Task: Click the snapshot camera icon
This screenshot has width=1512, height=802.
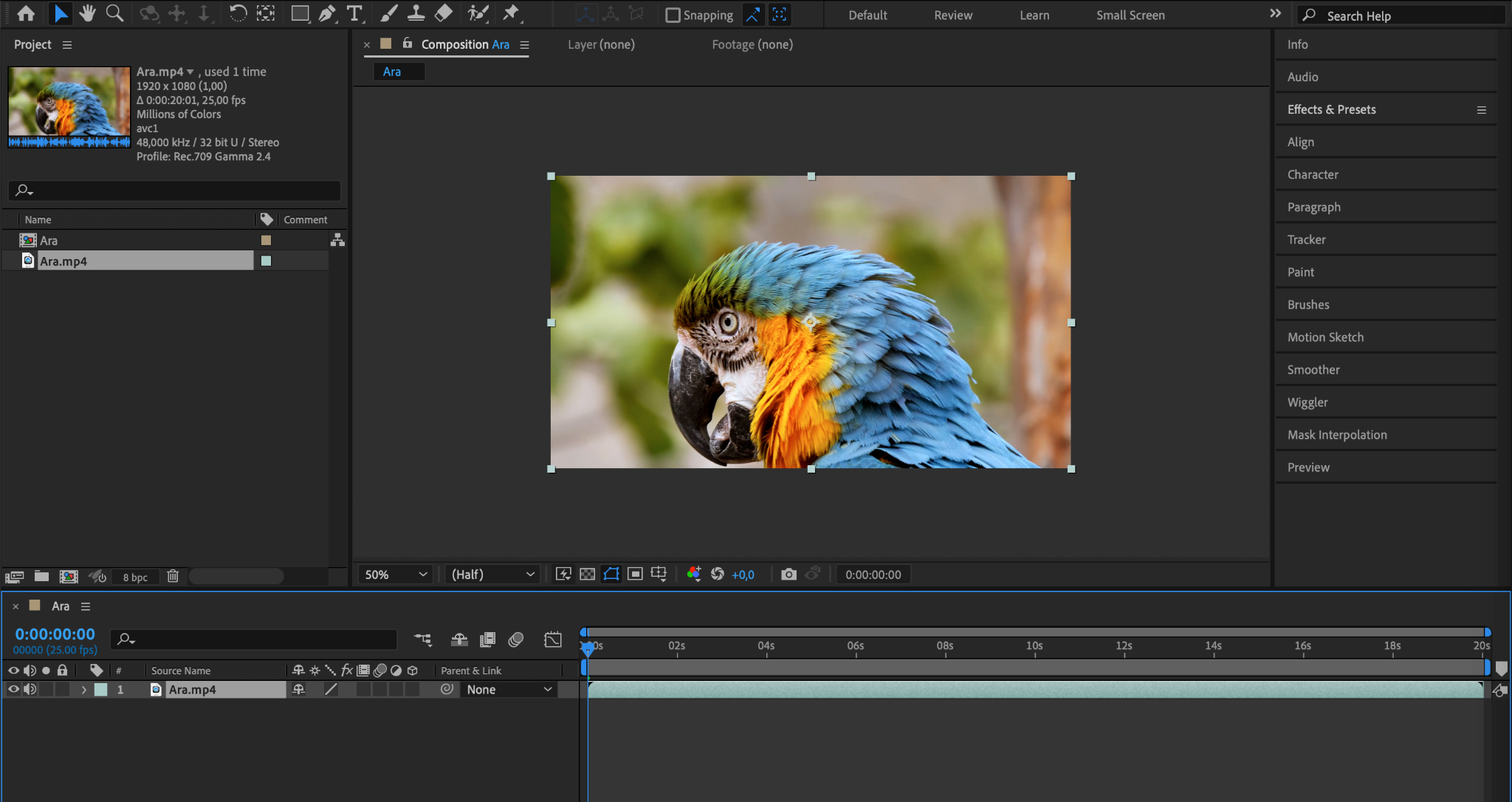Action: [788, 575]
